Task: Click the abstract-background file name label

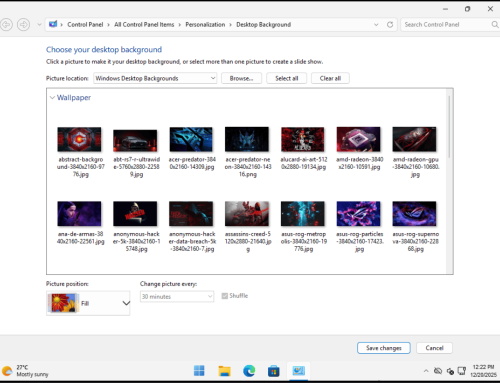Action: pos(81,167)
